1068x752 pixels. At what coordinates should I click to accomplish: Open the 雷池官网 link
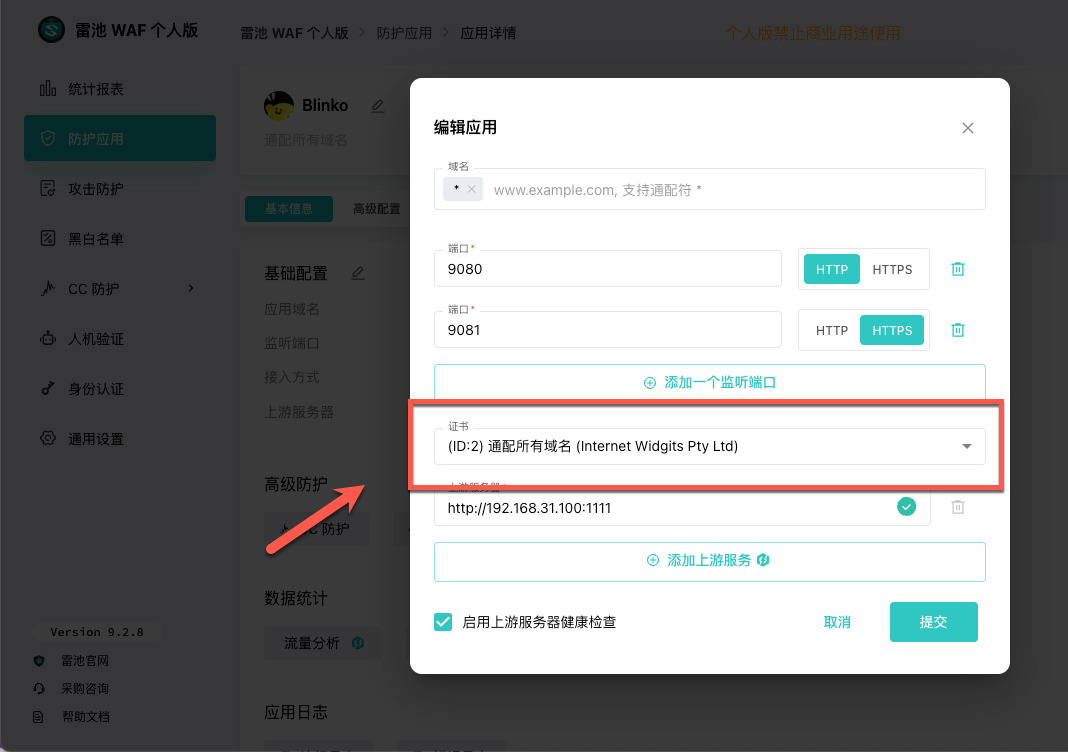point(84,661)
